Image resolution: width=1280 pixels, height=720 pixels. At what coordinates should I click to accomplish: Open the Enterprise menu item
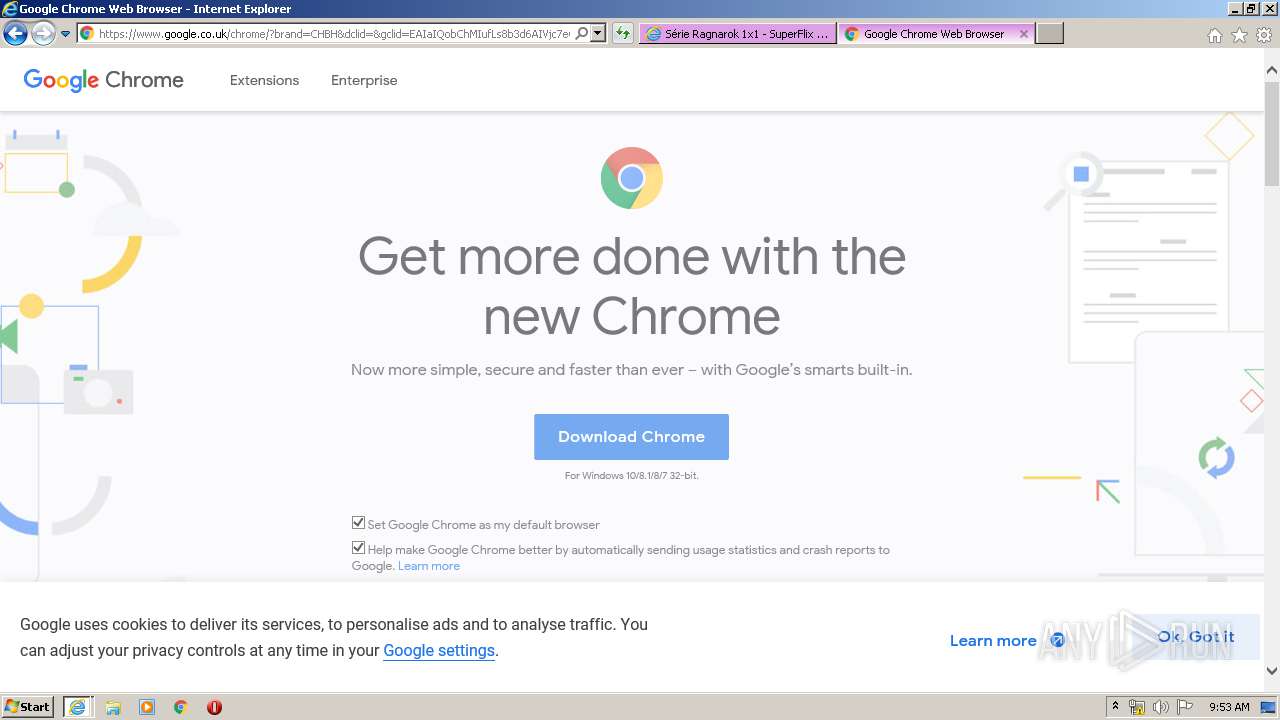[x=364, y=80]
